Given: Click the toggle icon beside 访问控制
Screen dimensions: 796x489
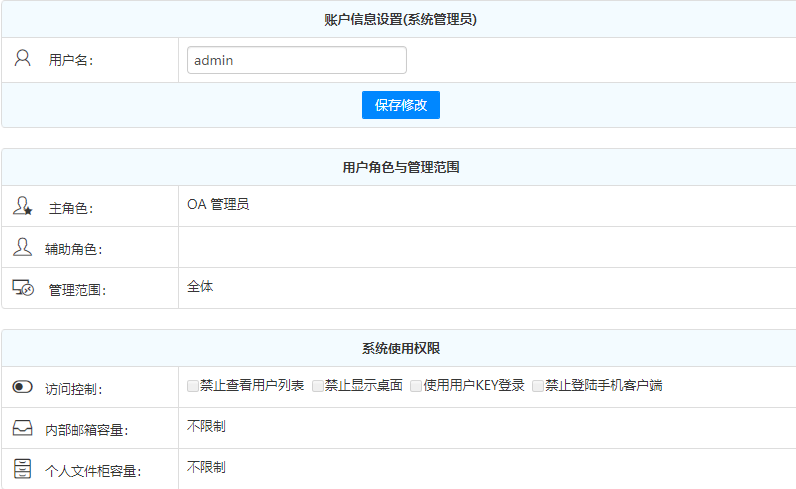Looking at the screenshot, I should coord(23,387).
